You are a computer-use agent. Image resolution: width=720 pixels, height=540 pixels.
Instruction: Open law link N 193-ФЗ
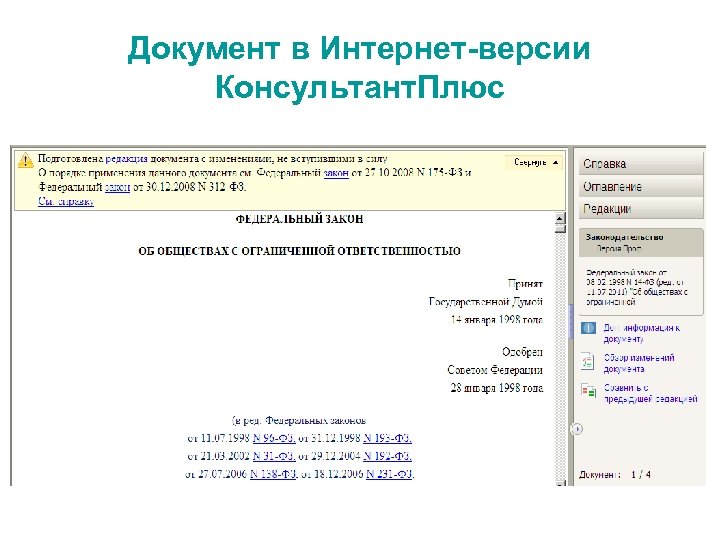(x=387, y=438)
